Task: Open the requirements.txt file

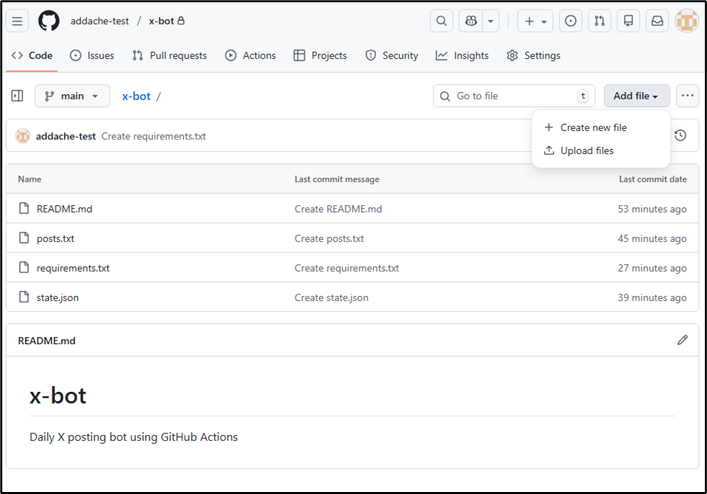Action: (x=73, y=268)
